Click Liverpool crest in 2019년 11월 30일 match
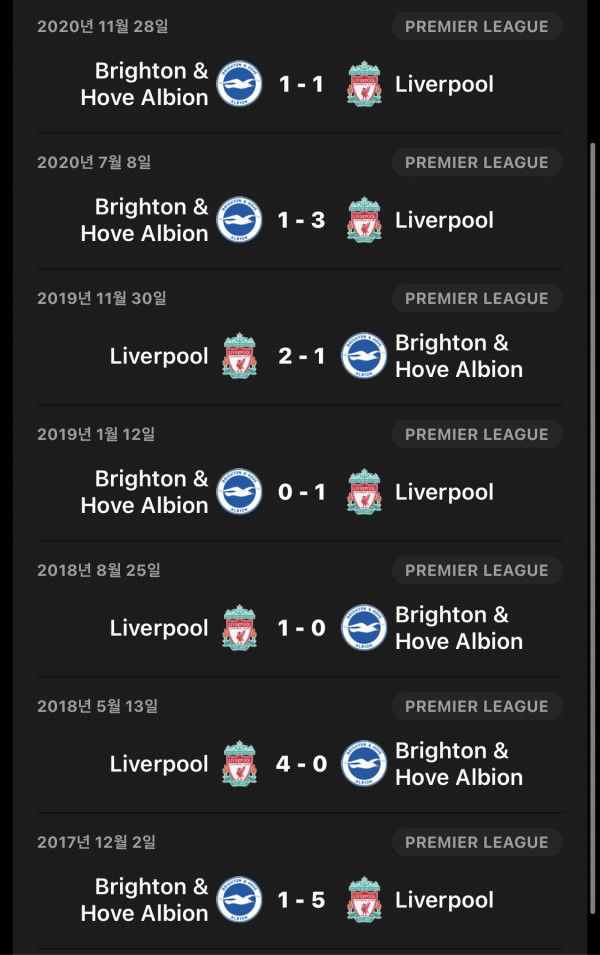Image resolution: width=600 pixels, height=955 pixels. click(x=239, y=356)
